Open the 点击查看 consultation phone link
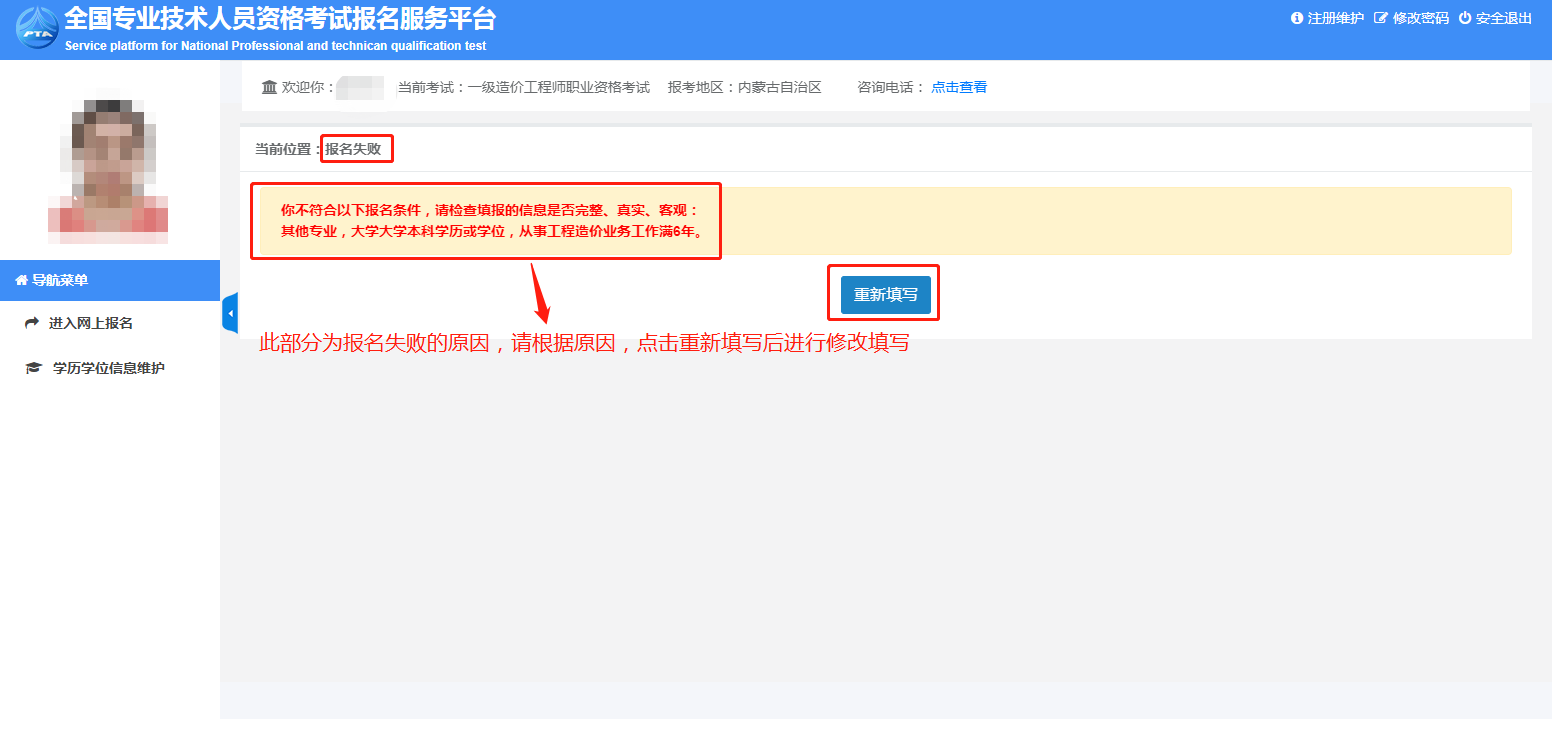Screen dimensions: 1552x729 958,87
